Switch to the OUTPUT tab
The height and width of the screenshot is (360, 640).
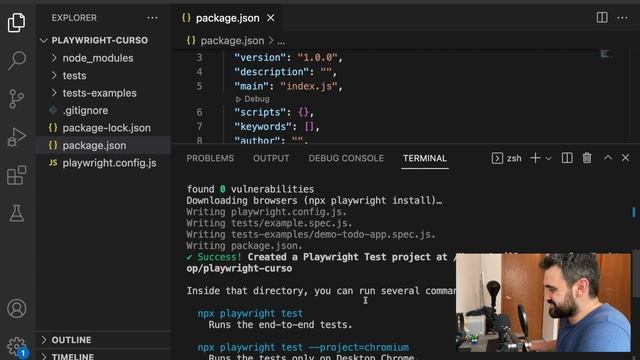click(271, 158)
